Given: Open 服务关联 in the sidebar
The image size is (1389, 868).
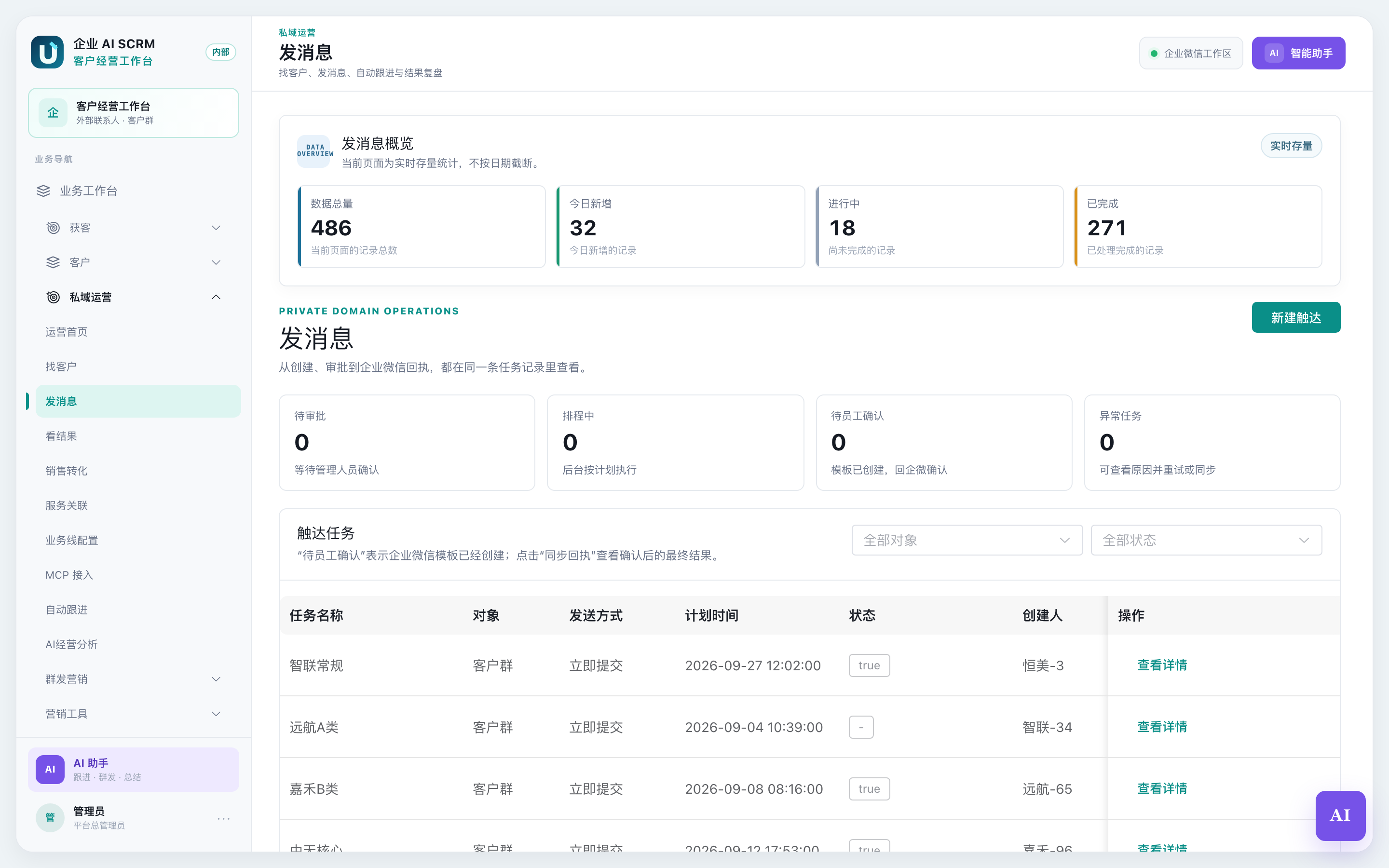Looking at the screenshot, I should coord(138,505).
